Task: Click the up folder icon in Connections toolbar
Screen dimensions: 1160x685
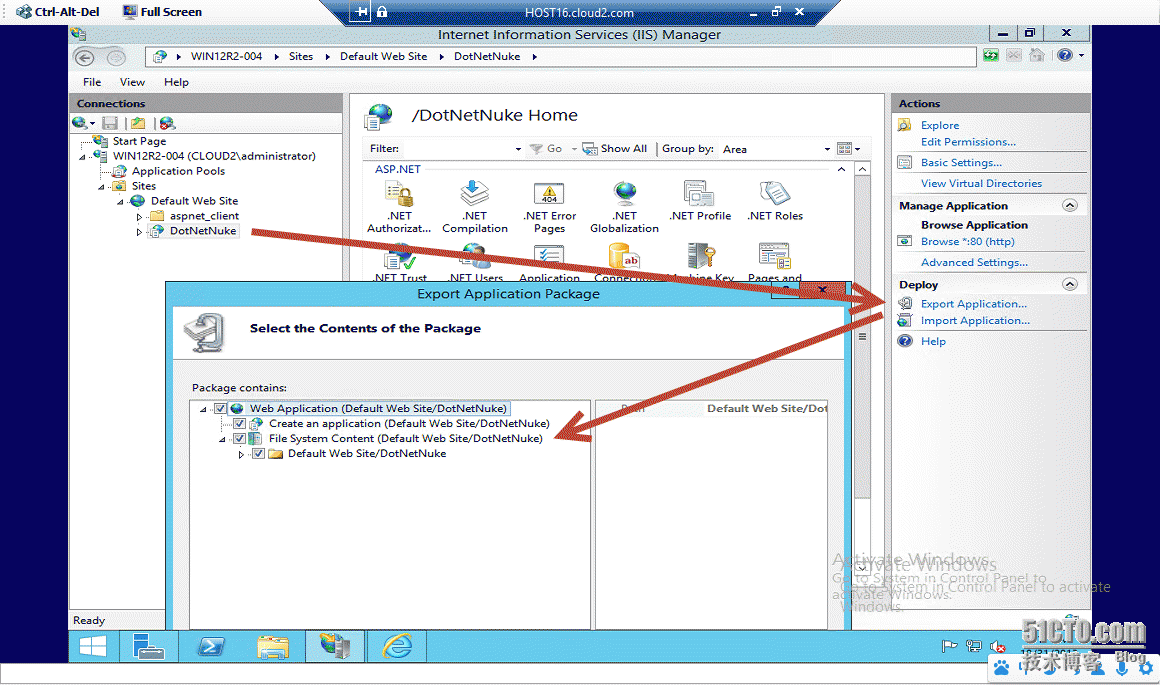Action: click(138, 123)
